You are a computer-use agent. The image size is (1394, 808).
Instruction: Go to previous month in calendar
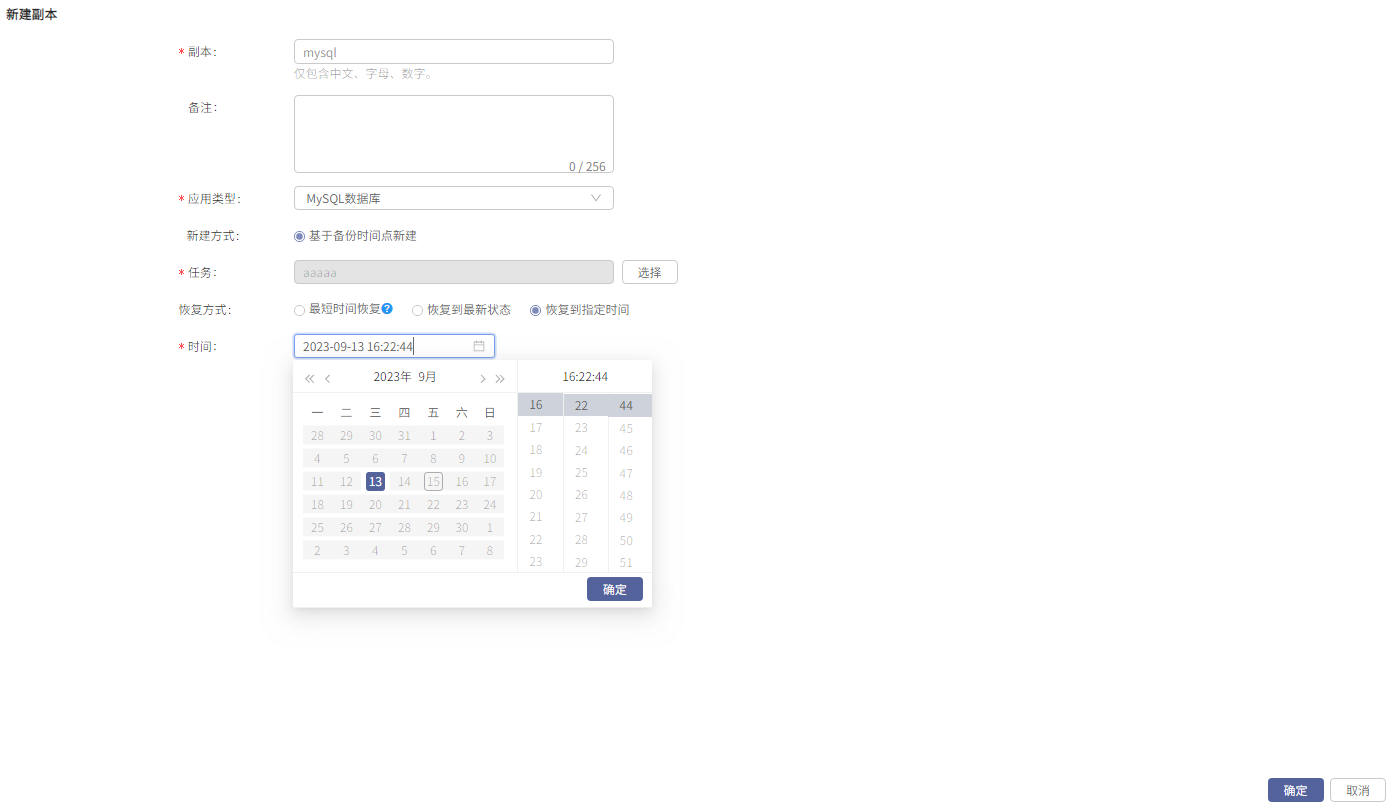328,378
